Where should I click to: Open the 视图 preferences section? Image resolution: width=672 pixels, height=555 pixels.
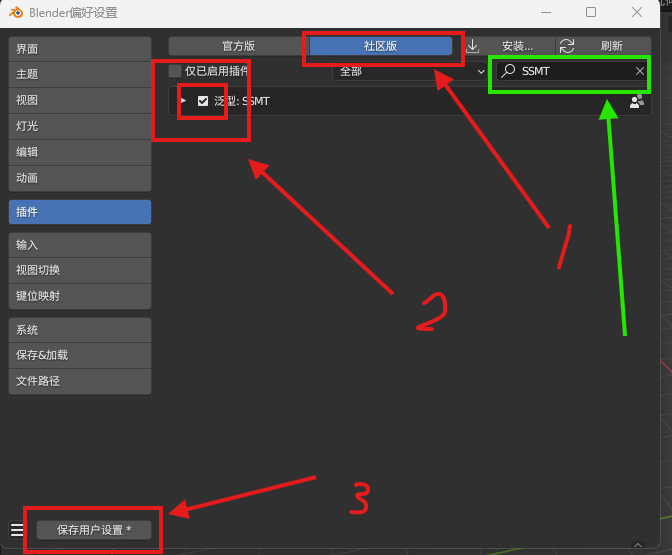coord(80,101)
